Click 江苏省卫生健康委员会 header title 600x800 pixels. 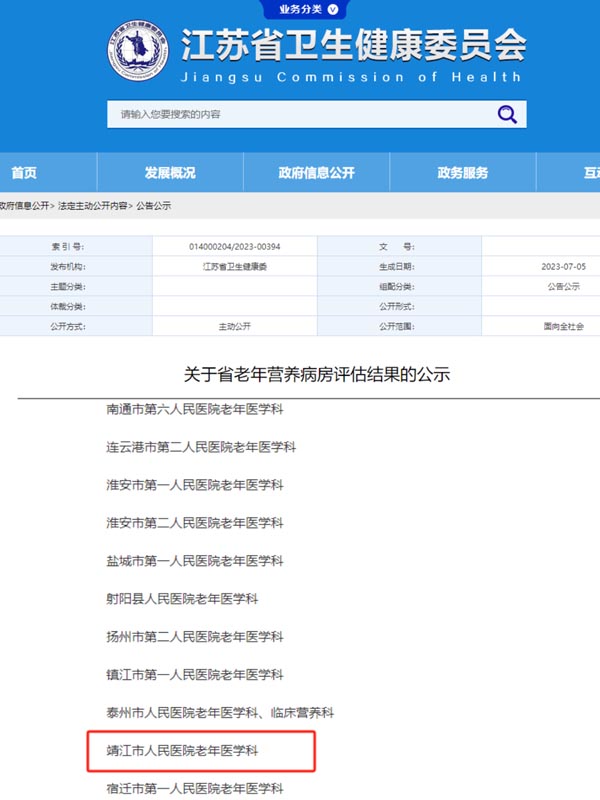click(354, 44)
